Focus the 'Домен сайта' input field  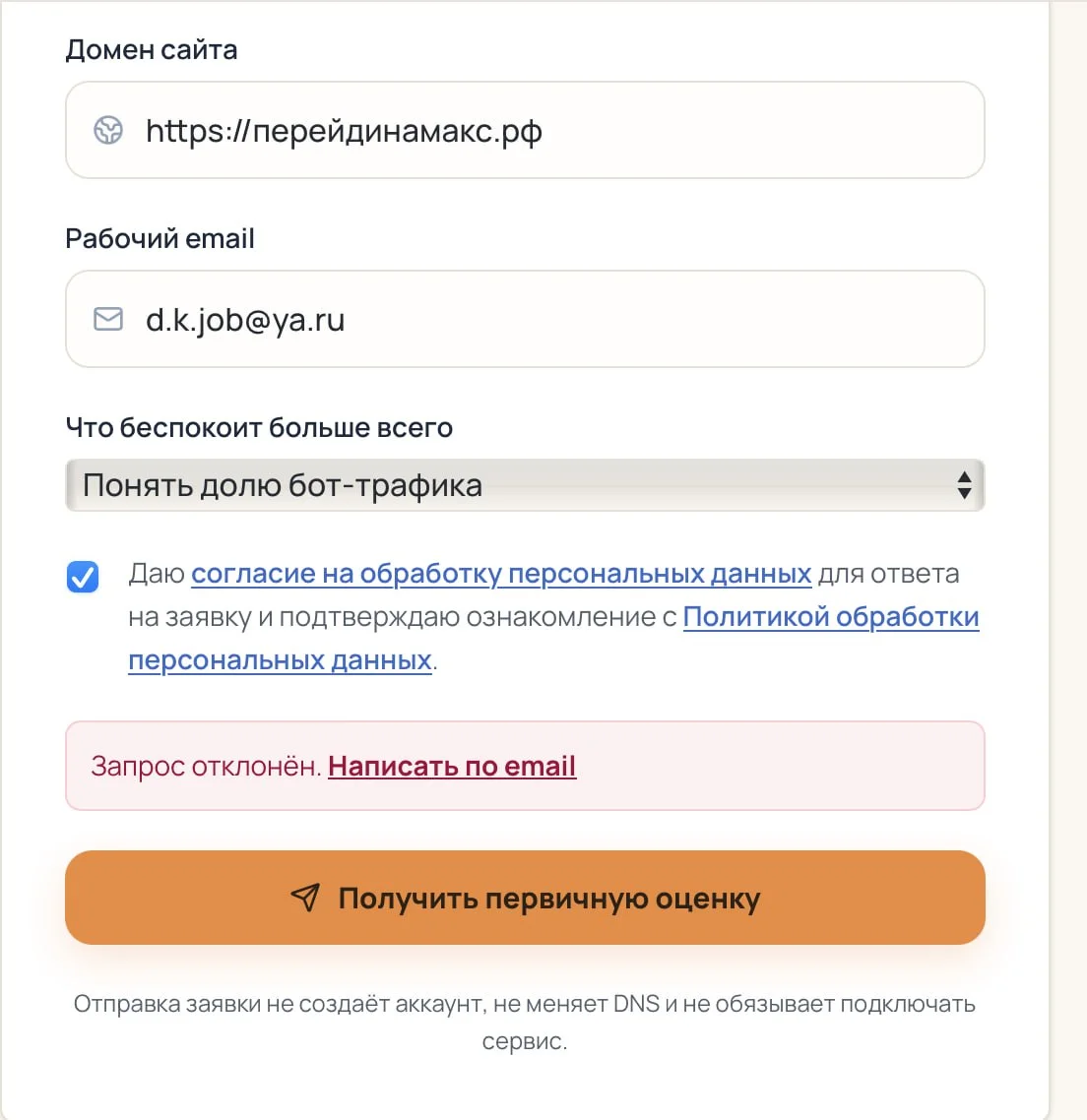525,130
